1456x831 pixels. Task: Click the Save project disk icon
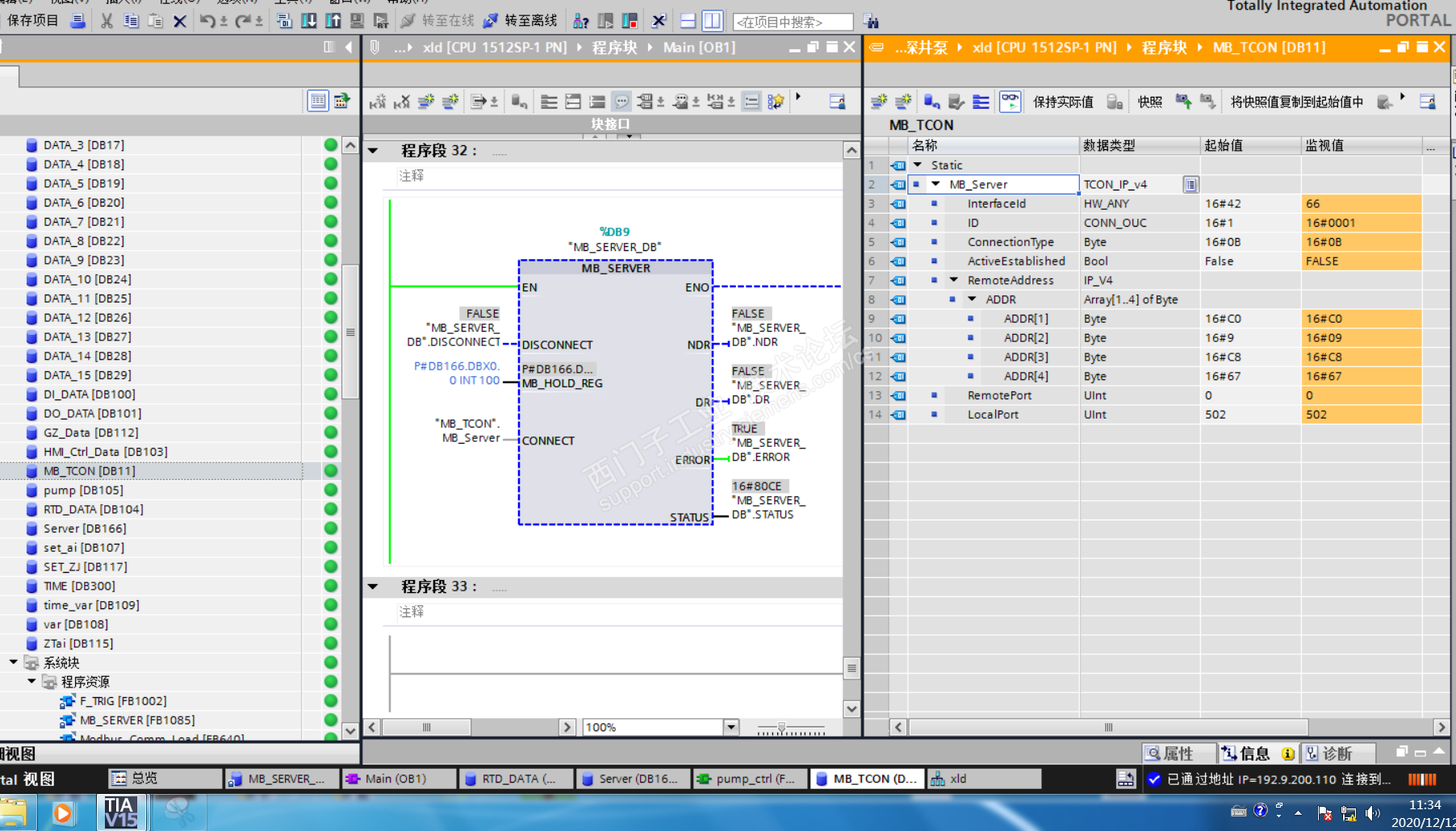click(x=77, y=21)
